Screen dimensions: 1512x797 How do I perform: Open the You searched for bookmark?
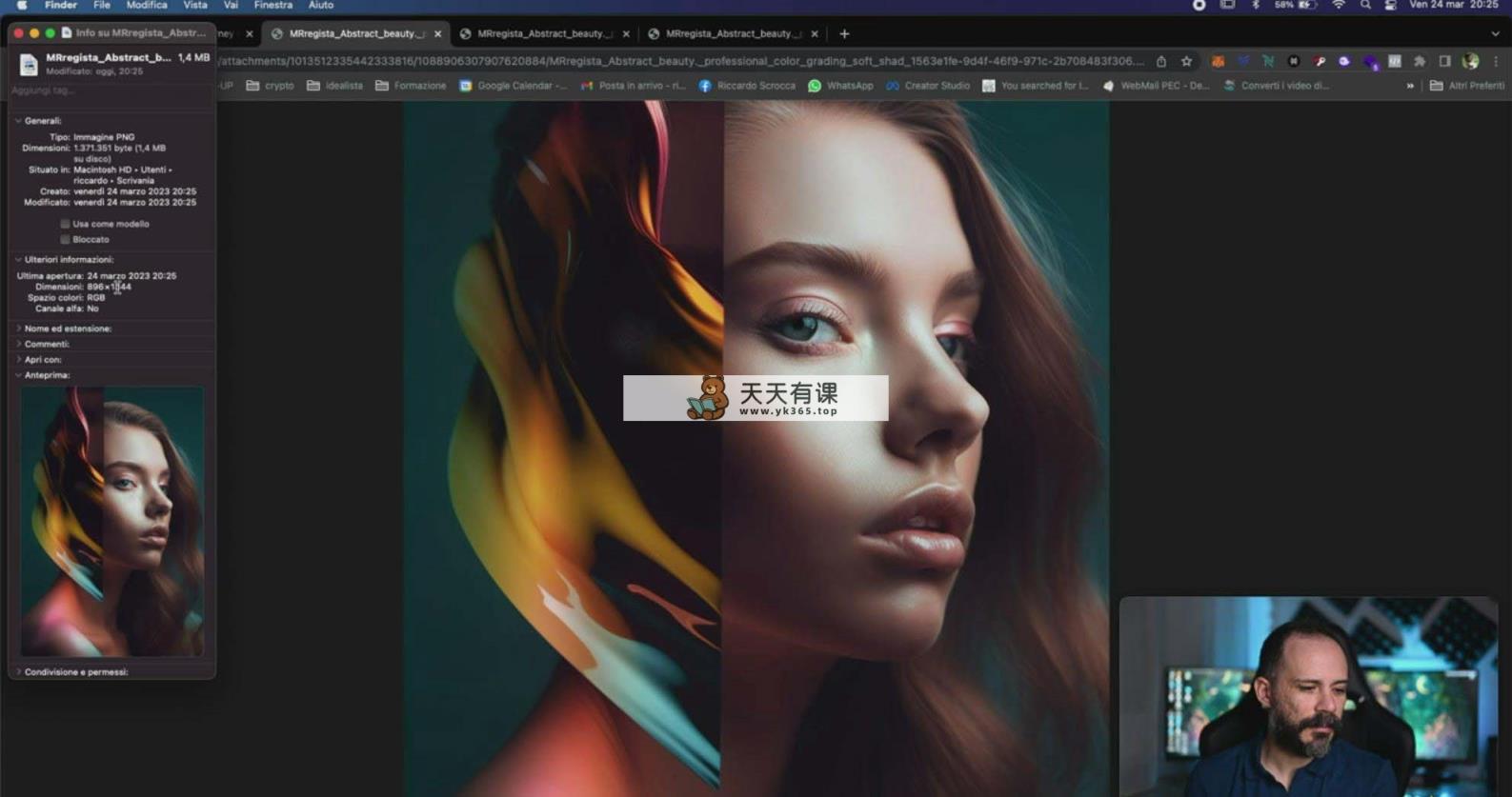point(1036,86)
